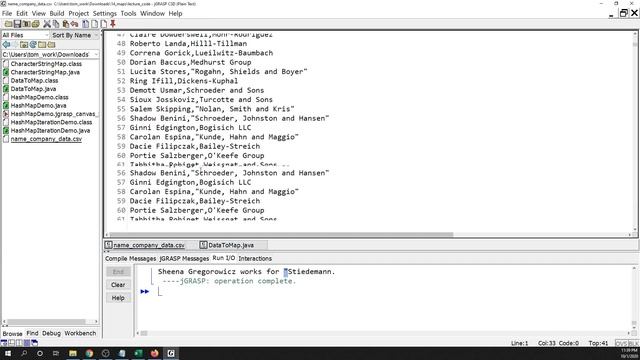Open Excel from the taskbar
640x360 pixels.
point(138,353)
